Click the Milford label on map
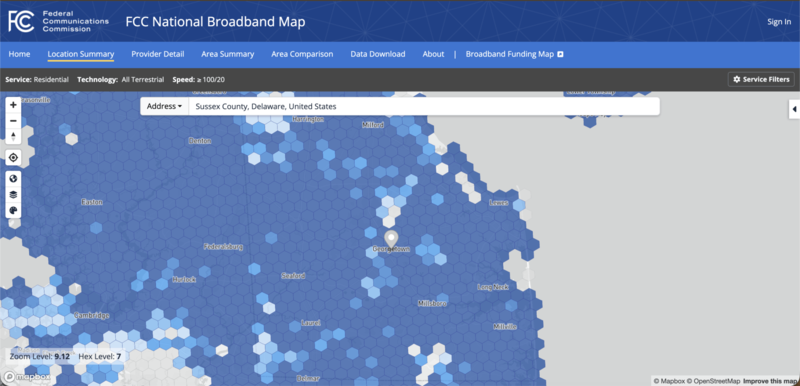This screenshot has width=800, height=386. (372, 124)
